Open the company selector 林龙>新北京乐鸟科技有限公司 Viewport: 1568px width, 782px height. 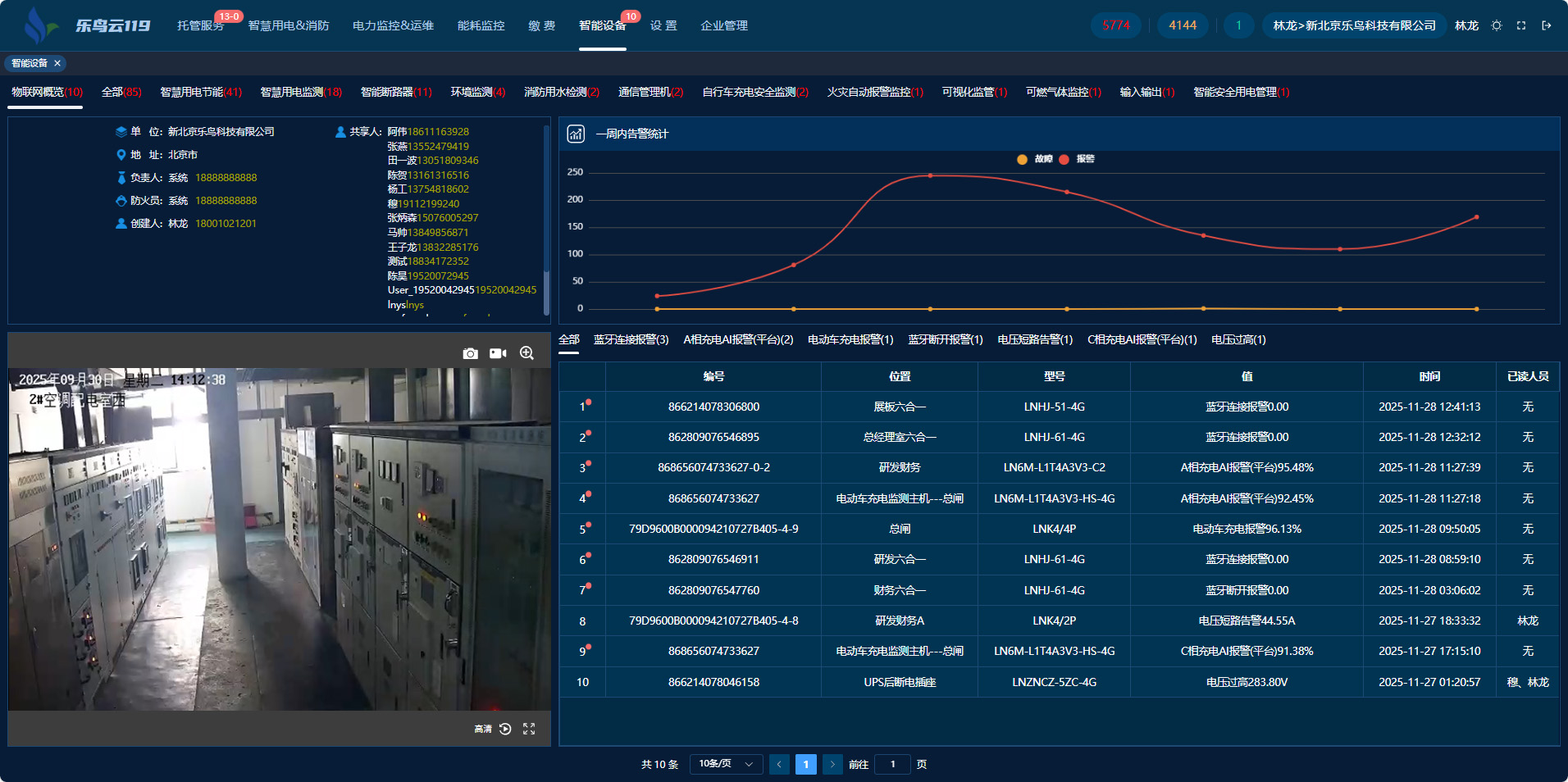(1354, 25)
